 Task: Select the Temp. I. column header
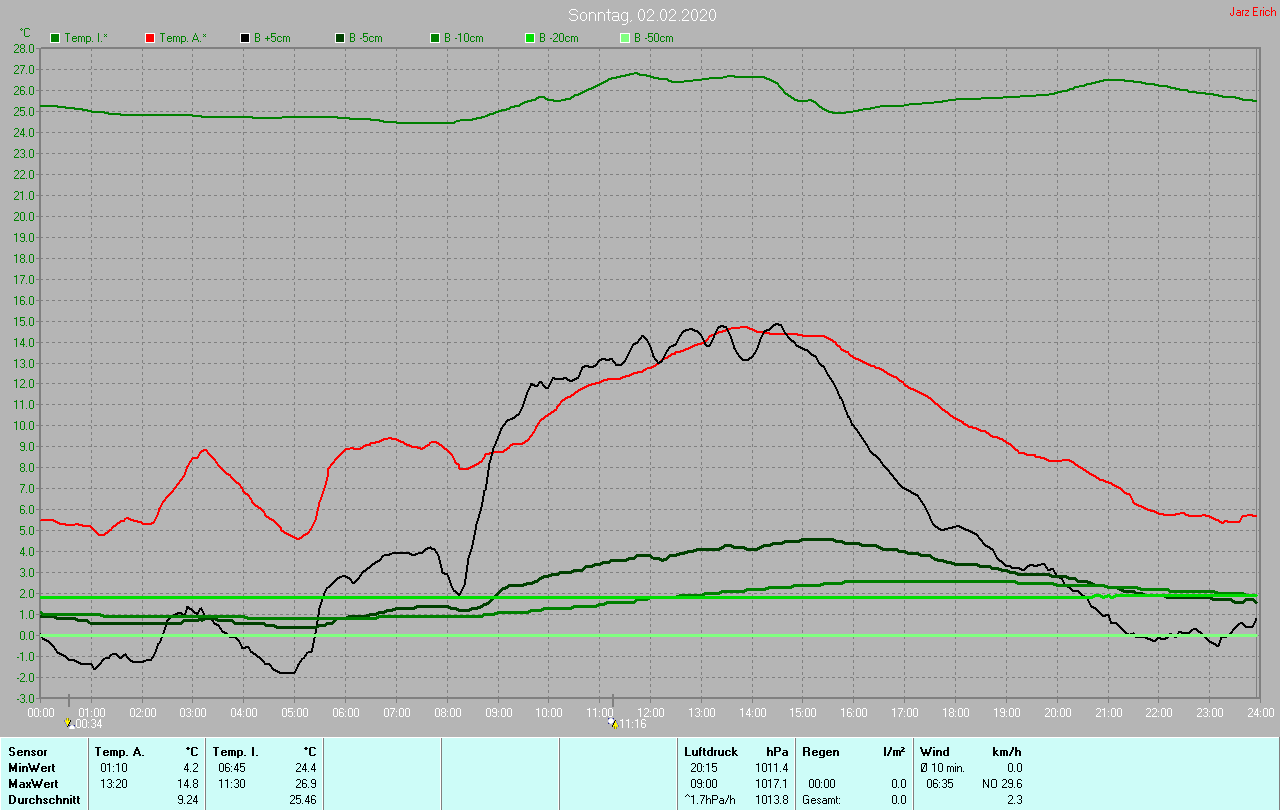pos(235,751)
